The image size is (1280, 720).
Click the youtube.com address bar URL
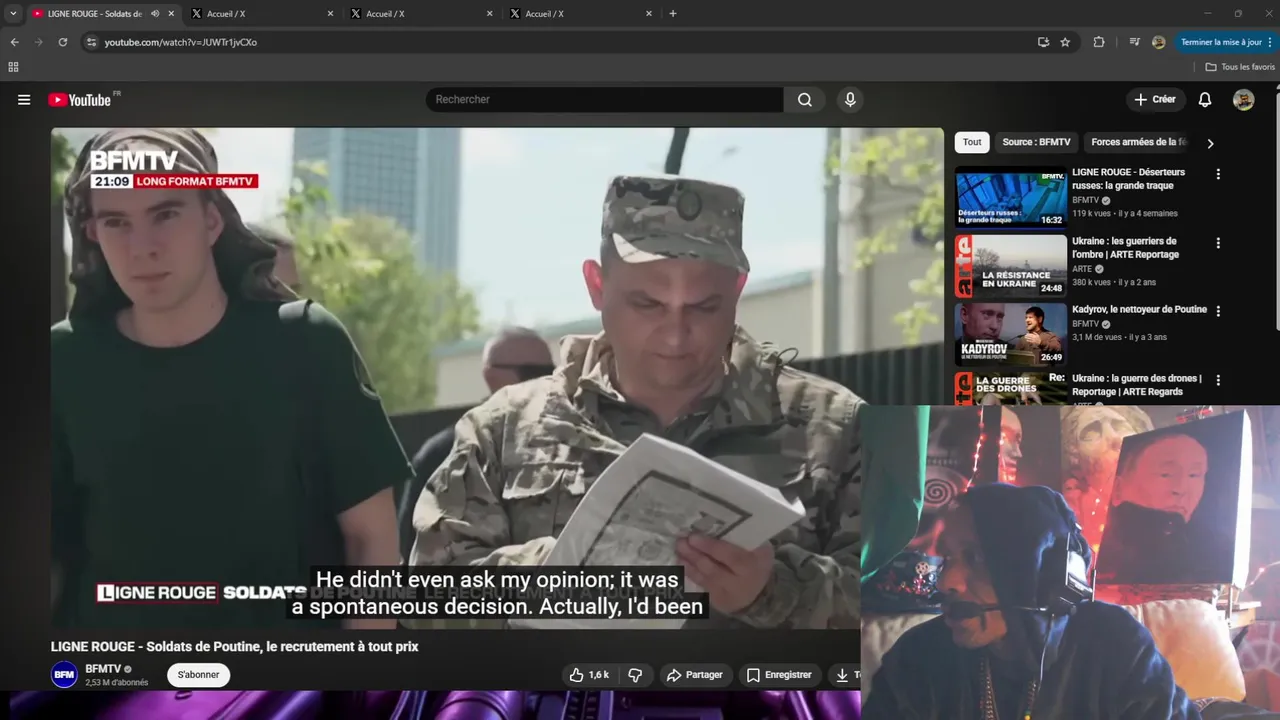181,42
